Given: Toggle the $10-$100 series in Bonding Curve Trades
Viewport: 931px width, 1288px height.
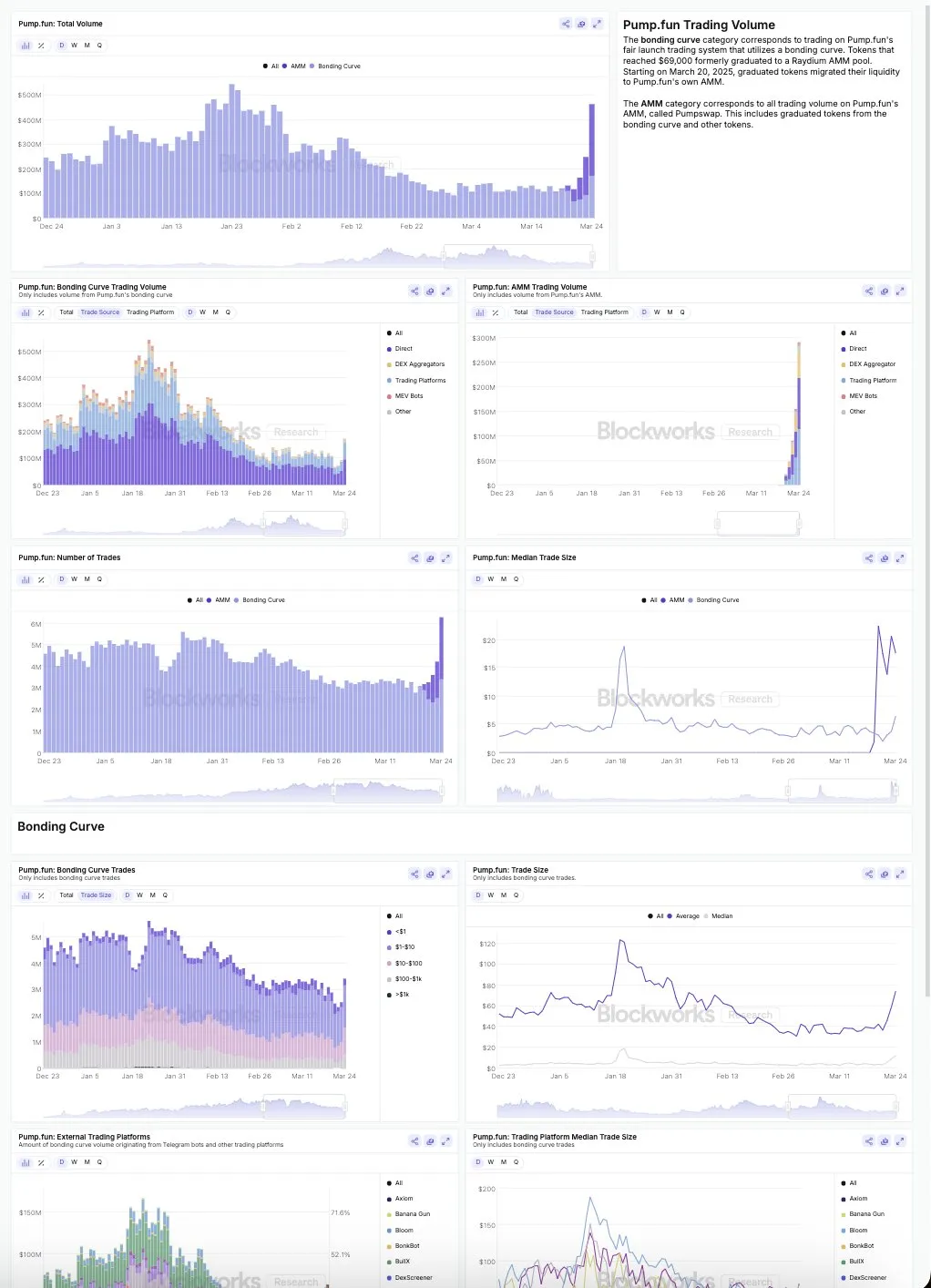Looking at the screenshot, I should [405, 964].
